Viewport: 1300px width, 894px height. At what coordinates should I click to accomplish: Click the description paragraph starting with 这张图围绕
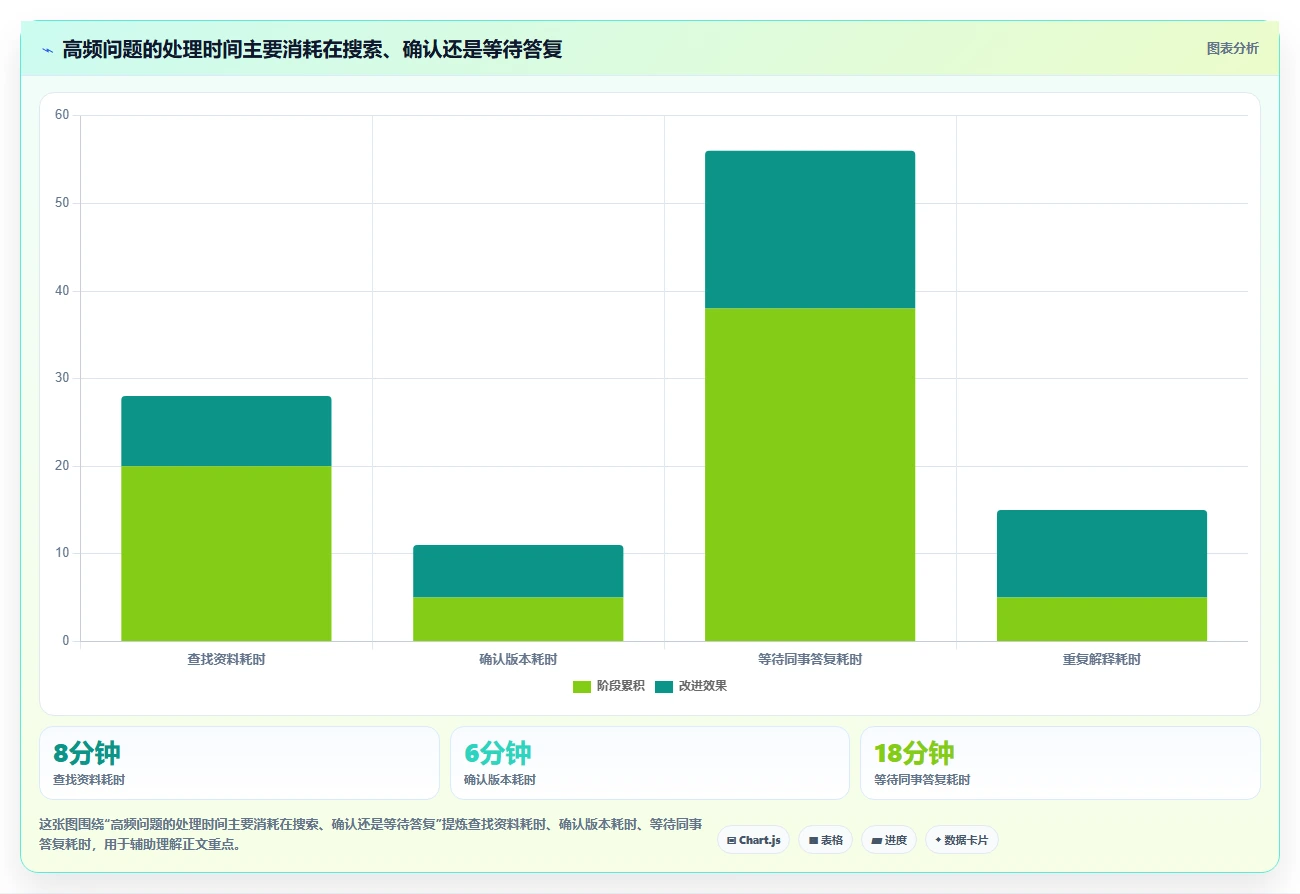tap(370, 834)
